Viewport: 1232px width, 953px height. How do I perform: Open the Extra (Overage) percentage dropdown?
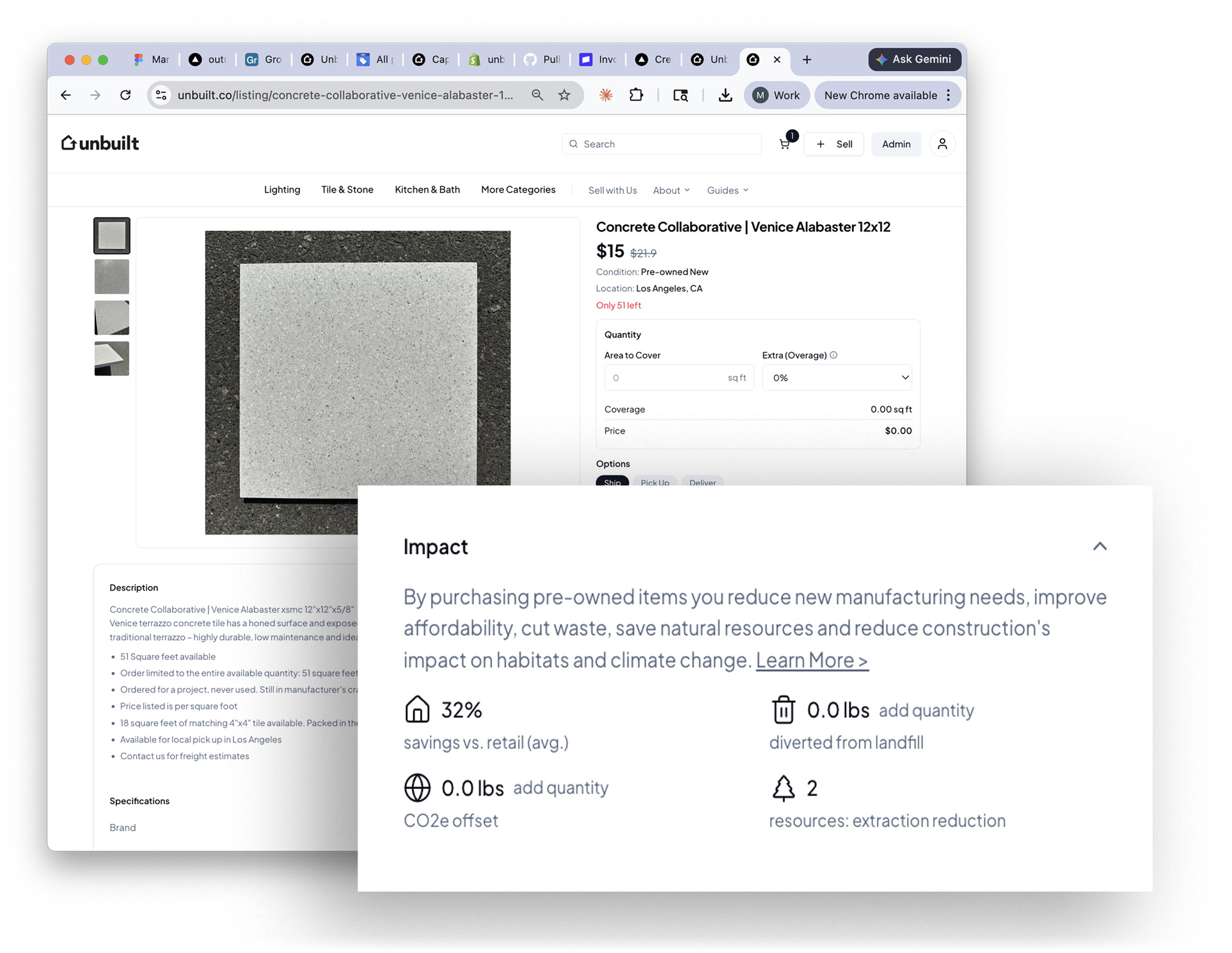837,378
